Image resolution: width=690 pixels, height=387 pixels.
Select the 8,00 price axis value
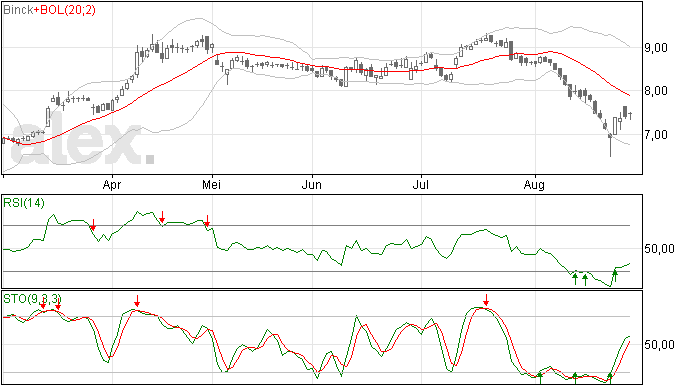coord(656,91)
